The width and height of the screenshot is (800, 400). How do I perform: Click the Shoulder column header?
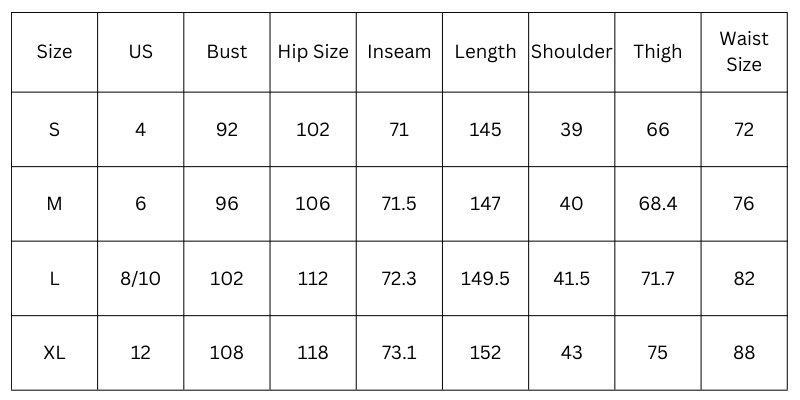[x=571, y=52]
